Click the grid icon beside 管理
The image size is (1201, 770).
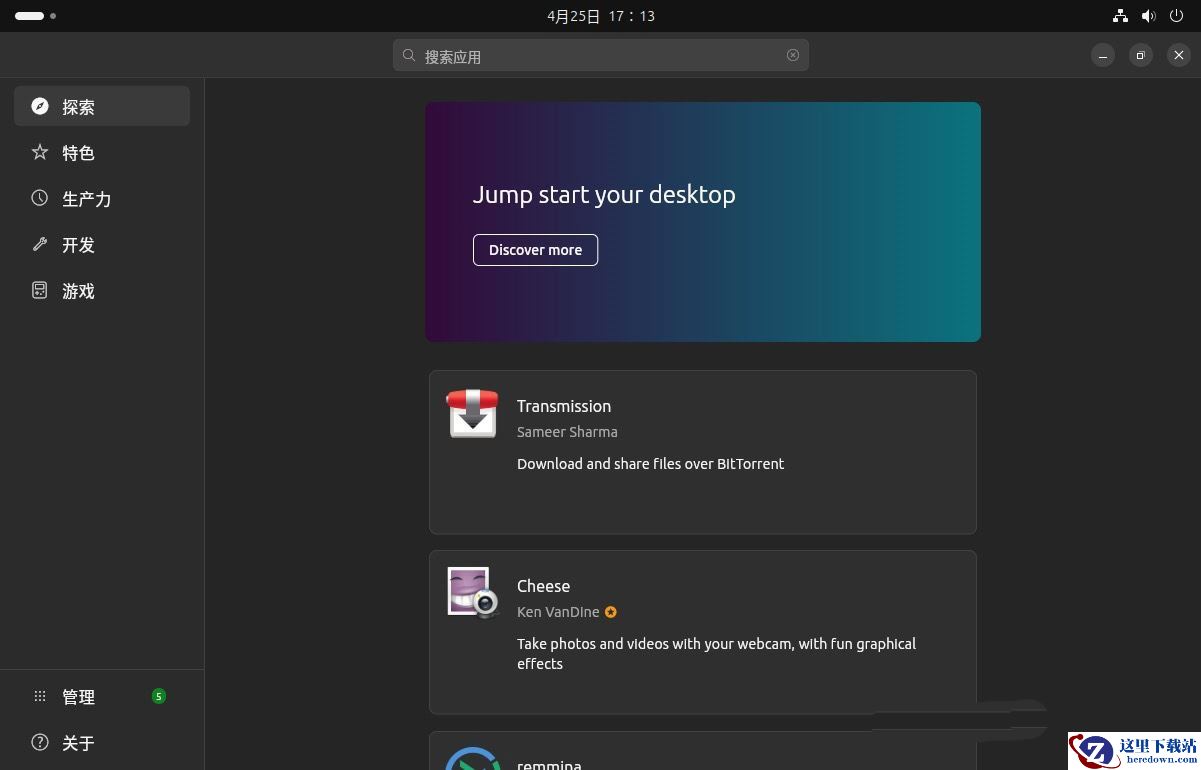pos(40,696)
